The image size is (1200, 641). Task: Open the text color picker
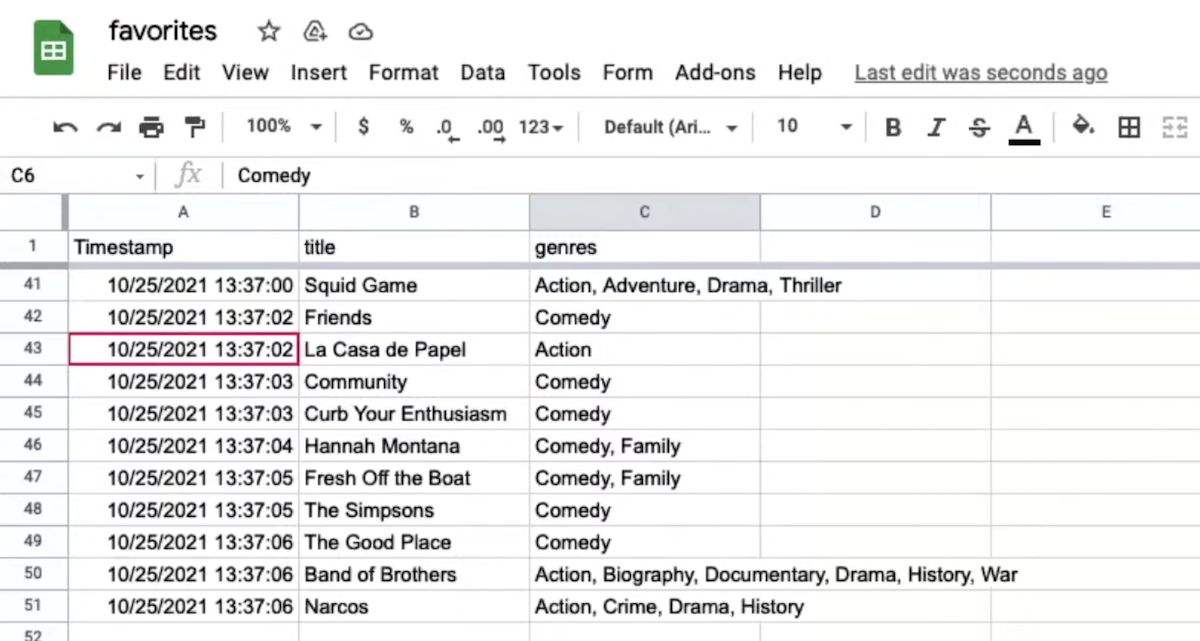coord(1023,128)
